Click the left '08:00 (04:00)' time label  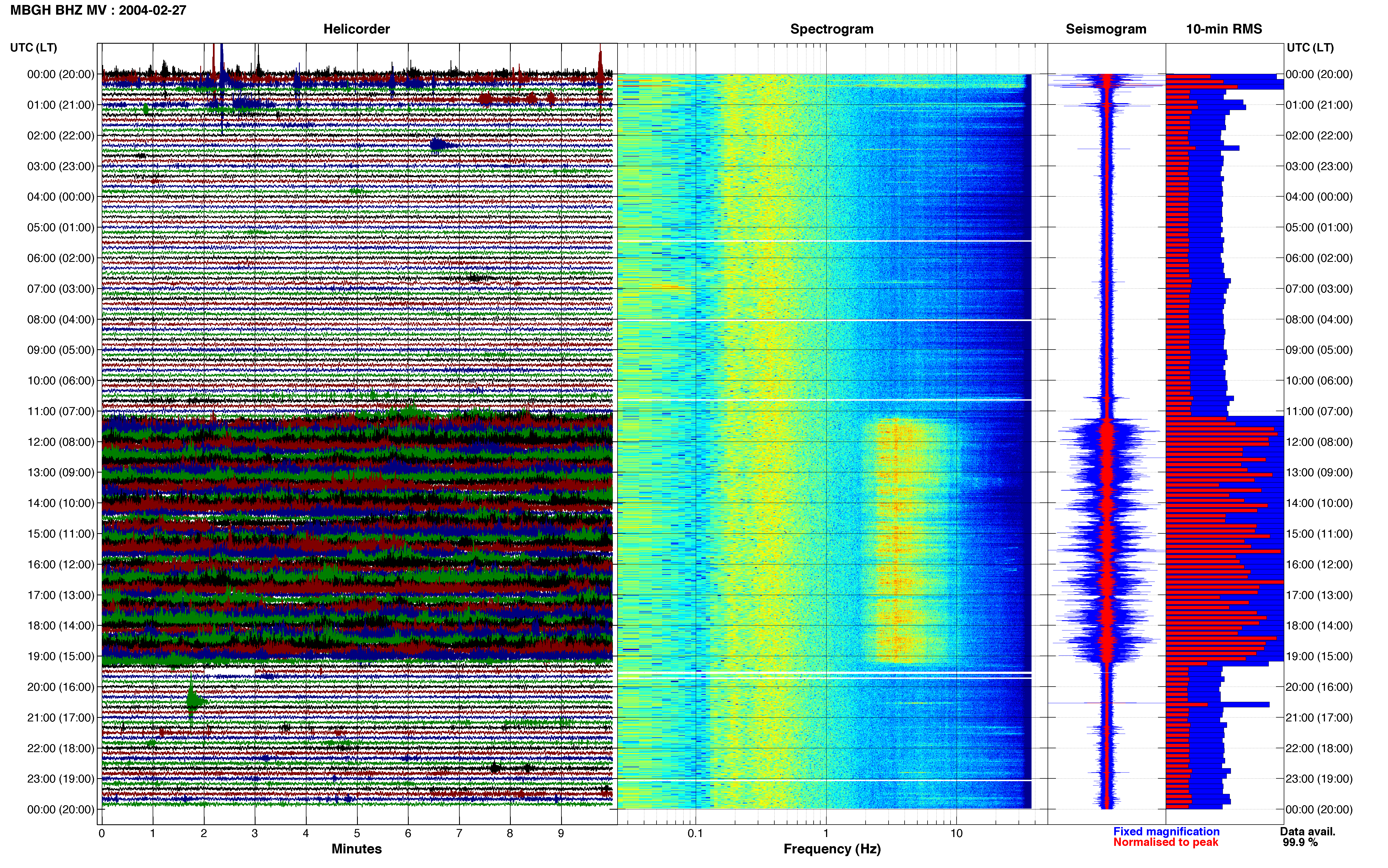tap(61, 319)
